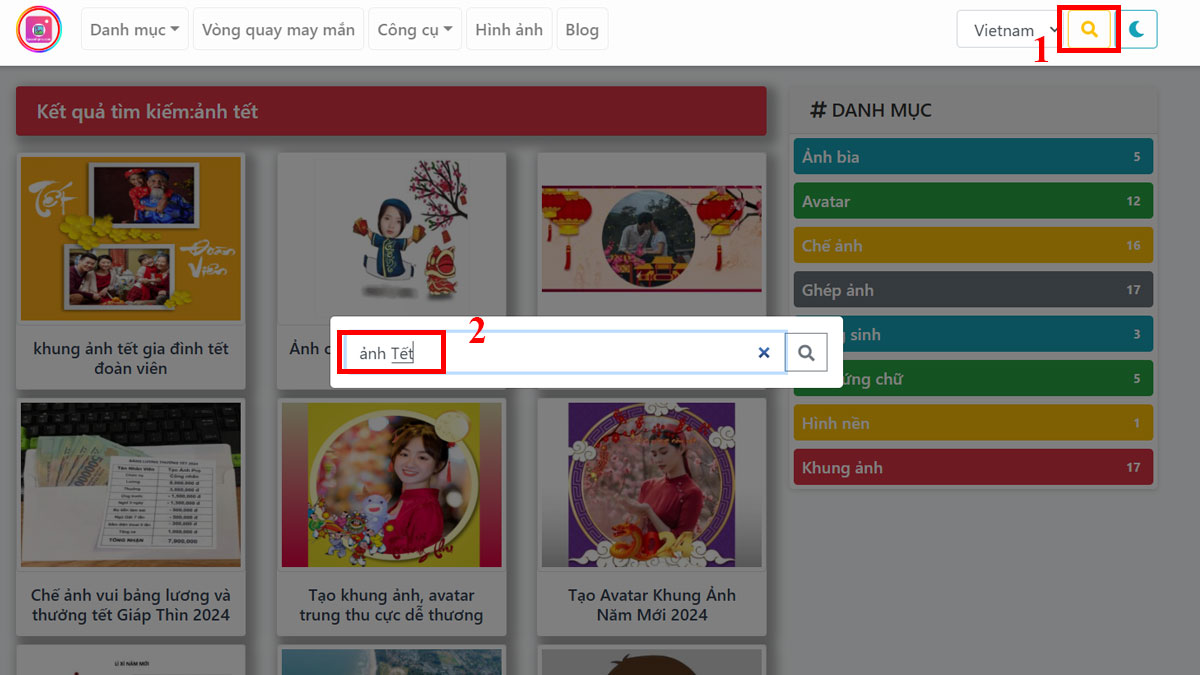Go to Vòng quay may mắn
Screen dimensions: 1200x675
click(x=278, y=29)
